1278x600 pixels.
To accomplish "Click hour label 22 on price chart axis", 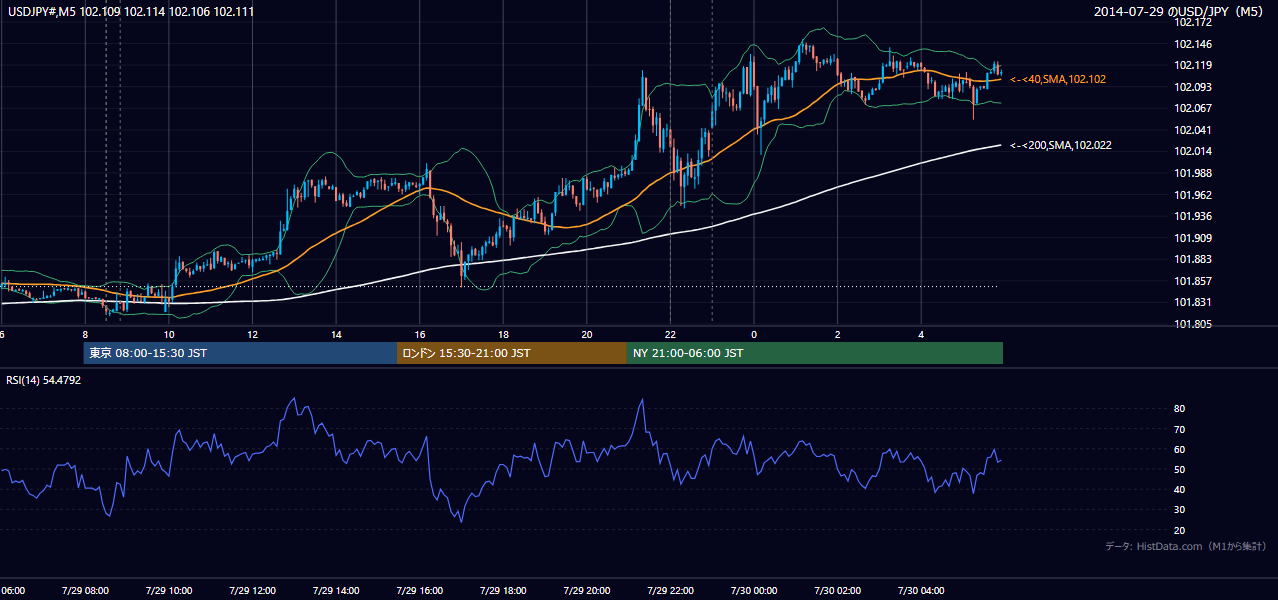I will pos(670,334).
